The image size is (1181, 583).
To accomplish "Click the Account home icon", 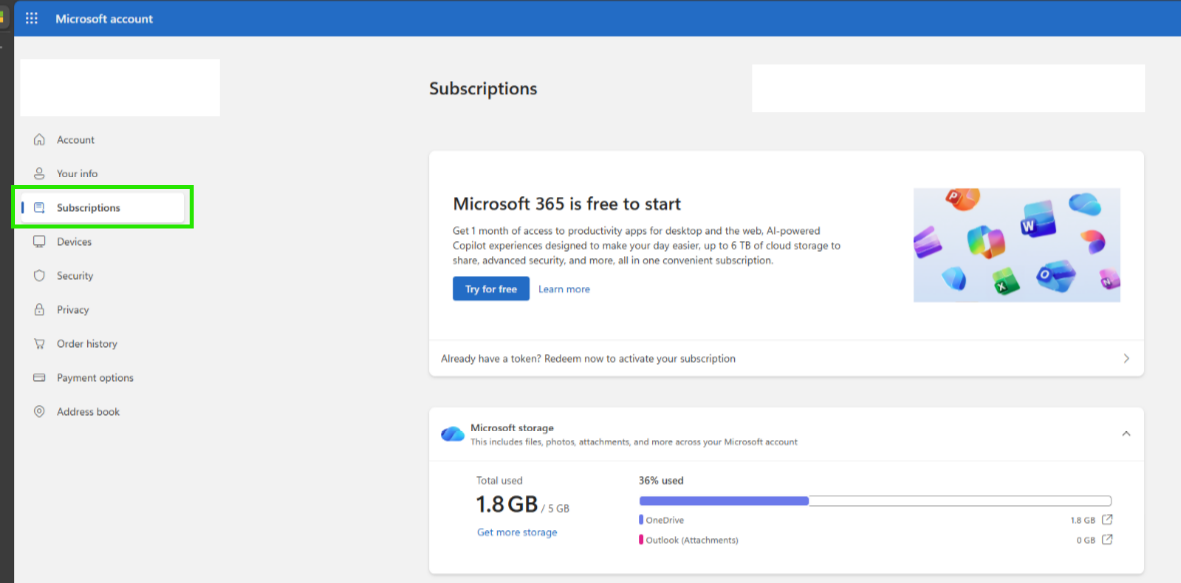I will point(39,139).
